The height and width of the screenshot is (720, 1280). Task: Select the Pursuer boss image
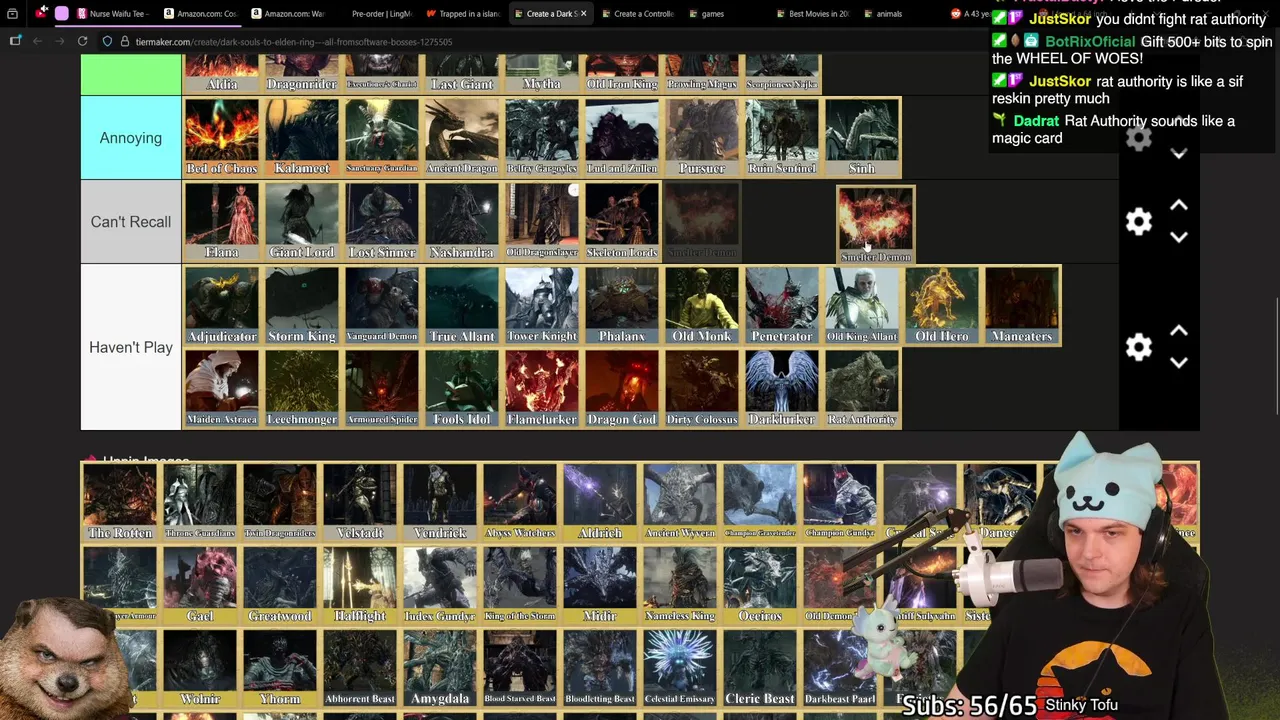(x=701, y=138)
